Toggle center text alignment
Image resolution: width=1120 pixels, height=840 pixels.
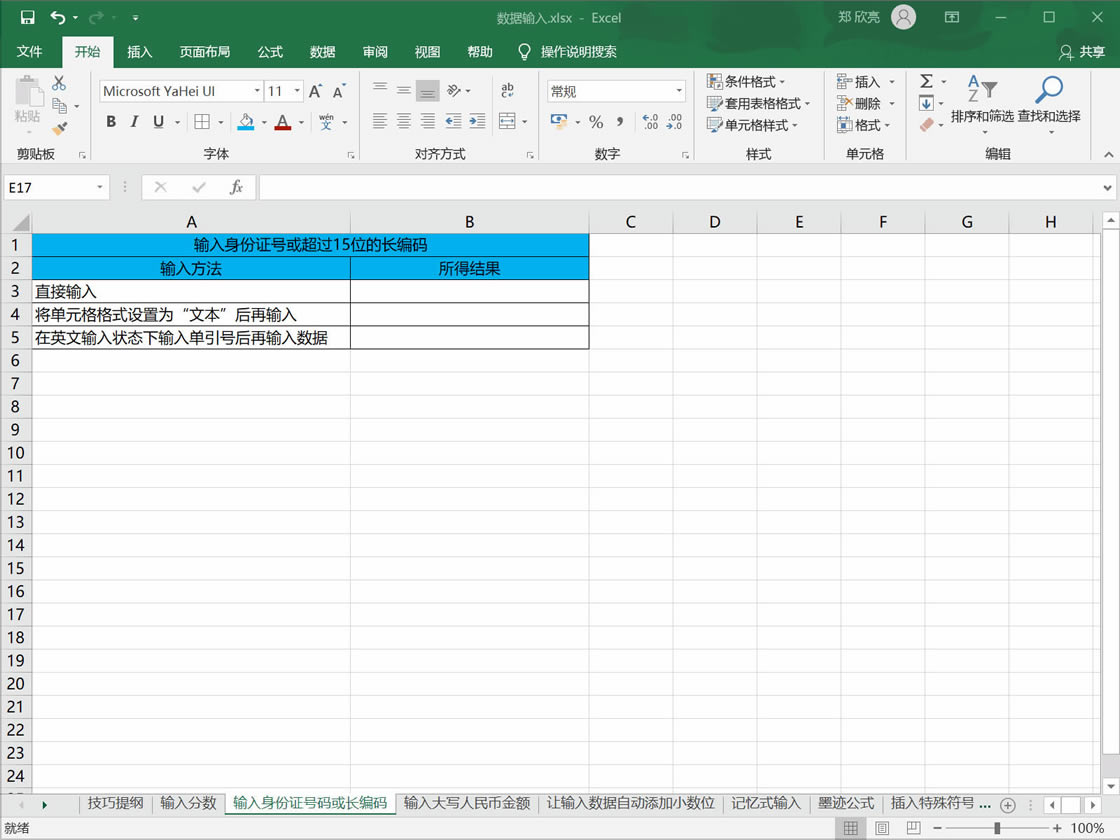pyautogui.click(x=402, y=122)
